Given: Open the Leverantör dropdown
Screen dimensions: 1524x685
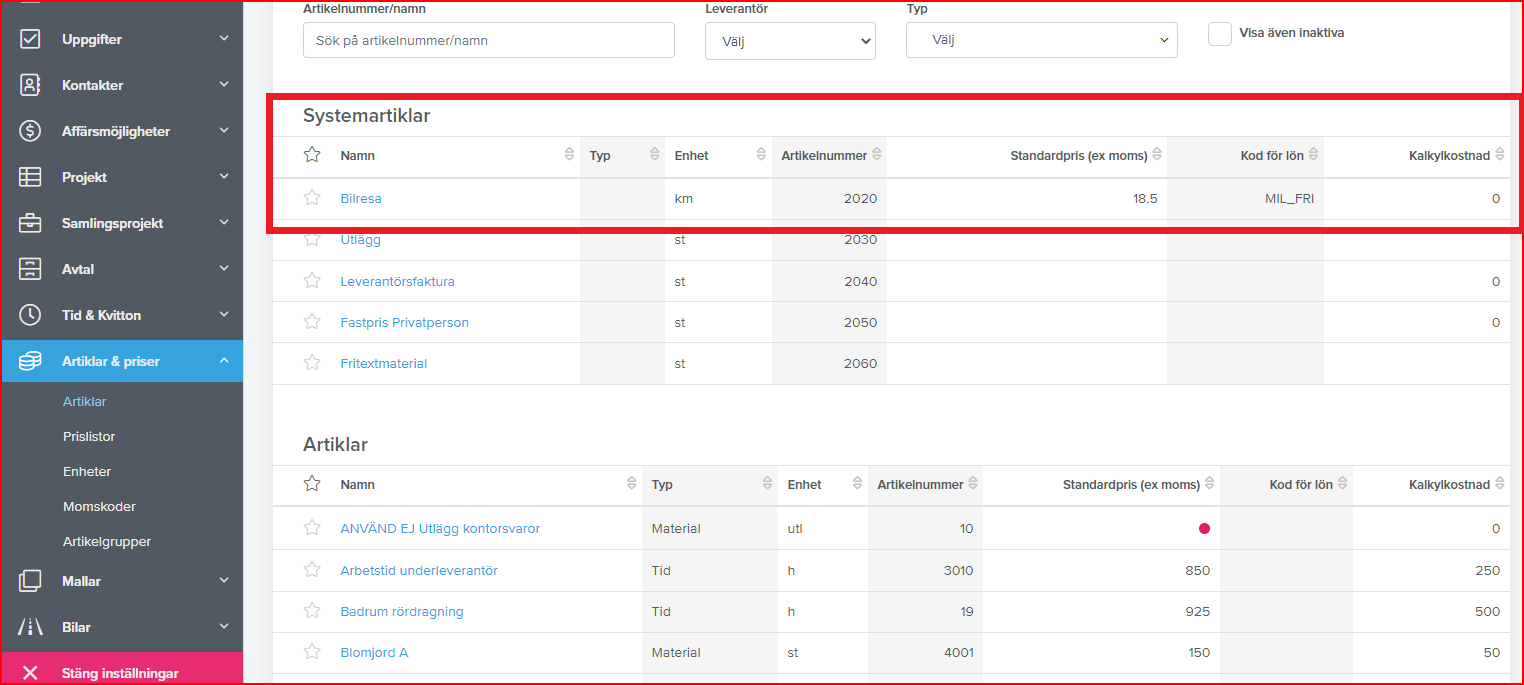Looking at the screenshot, I should (790, 41).
